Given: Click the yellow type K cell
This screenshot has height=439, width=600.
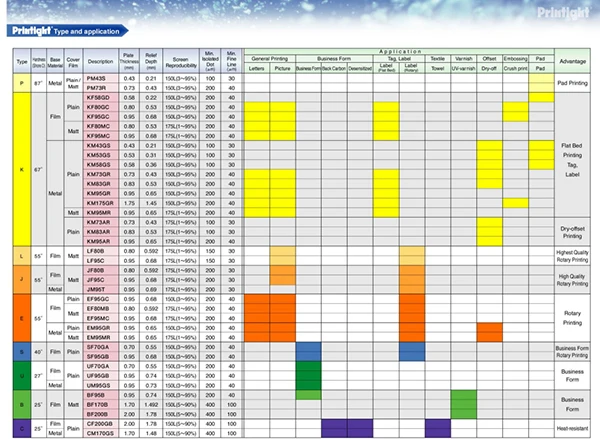Looking at the screenshot, I should [x=22, y=170].
